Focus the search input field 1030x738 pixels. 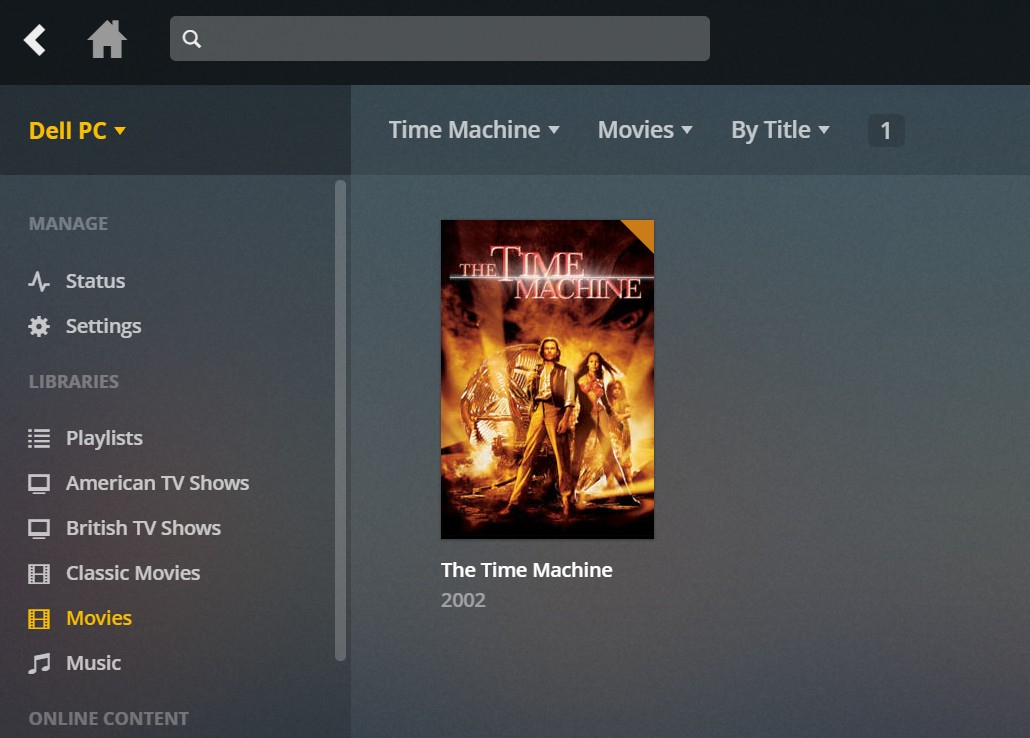pos(439,39)
